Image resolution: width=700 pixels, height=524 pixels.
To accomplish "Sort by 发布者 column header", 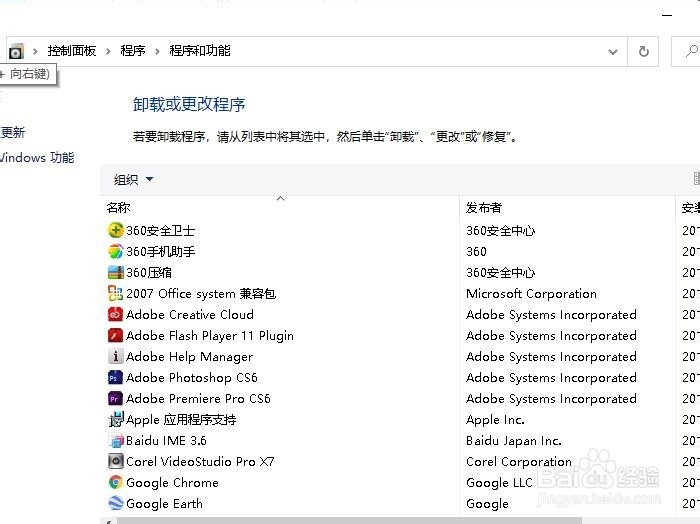I will [484, 208].
